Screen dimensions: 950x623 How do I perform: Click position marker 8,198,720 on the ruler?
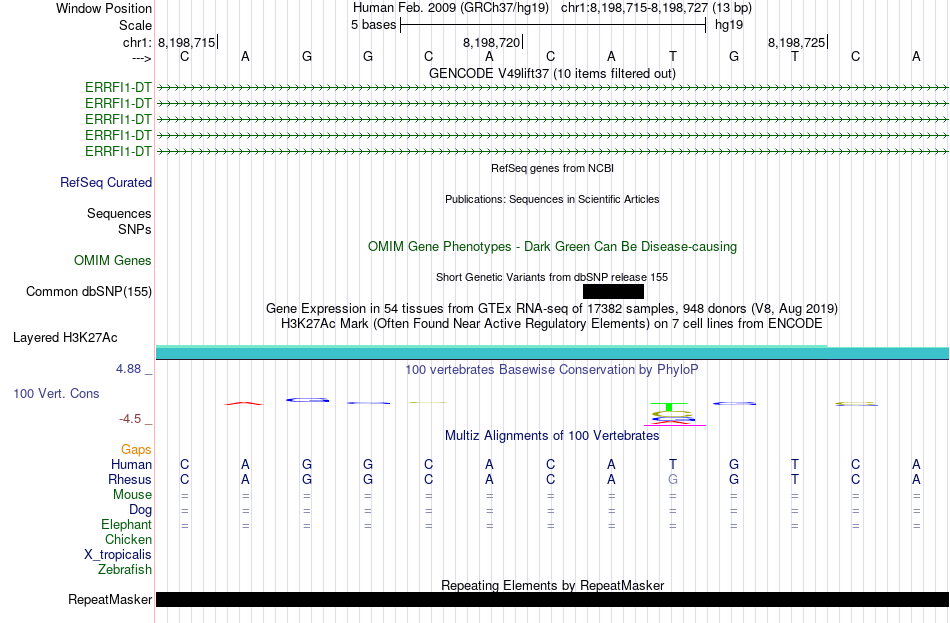coord(491,42)
